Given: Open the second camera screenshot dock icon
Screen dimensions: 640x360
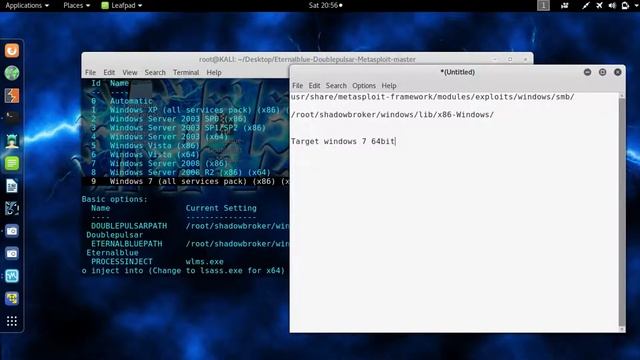Looking at the screenshot, I should pyautogui.click(x=12, y=253).
